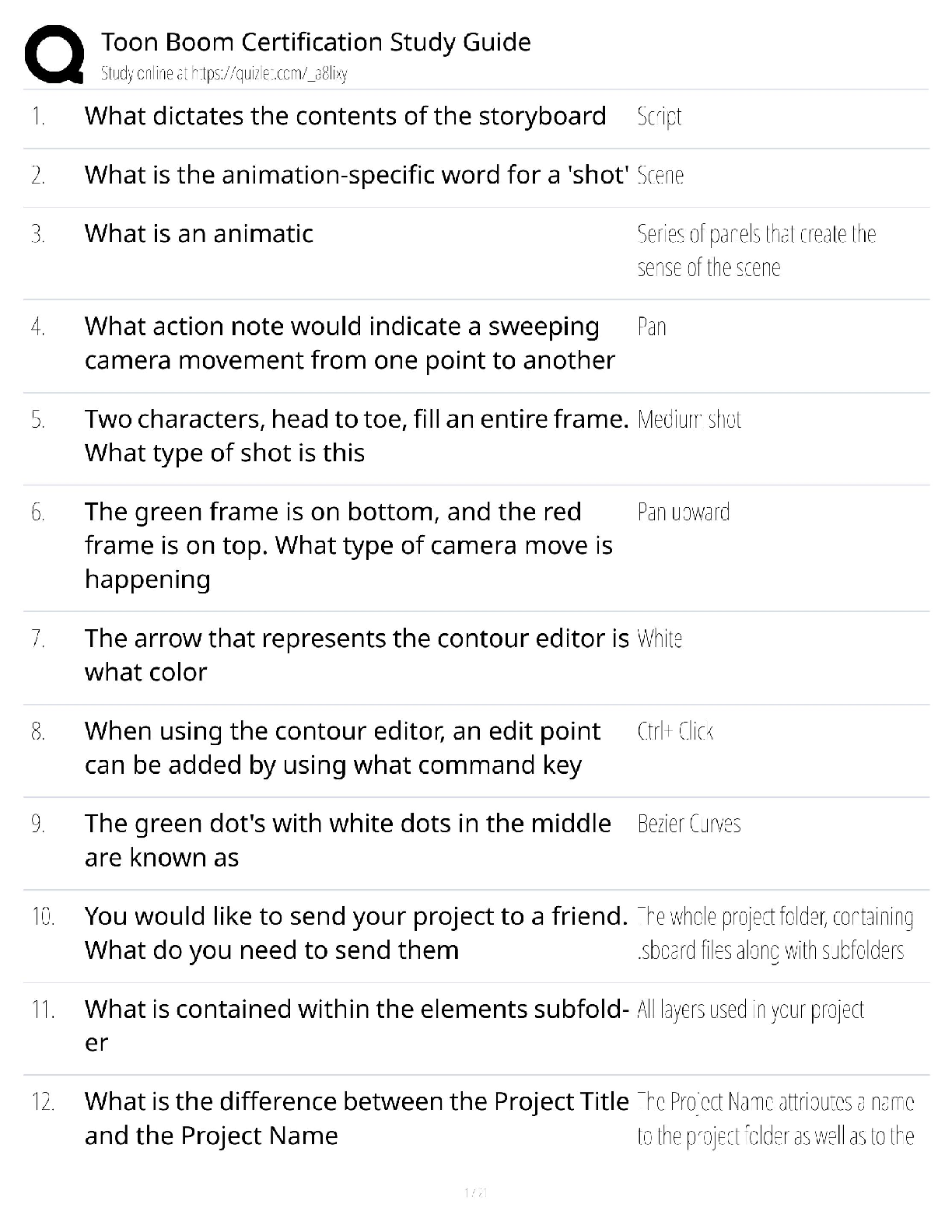Image resolution: width=952 pixels, height=1232 pixels.
Task: Click the green frame and red frame question
Action: (348, 545)
